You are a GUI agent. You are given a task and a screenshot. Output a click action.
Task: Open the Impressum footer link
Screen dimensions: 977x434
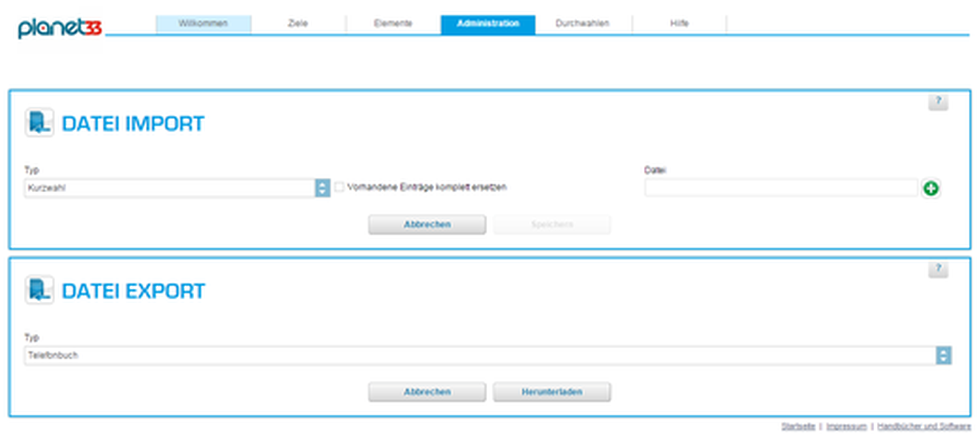click(x=846, y=427)
